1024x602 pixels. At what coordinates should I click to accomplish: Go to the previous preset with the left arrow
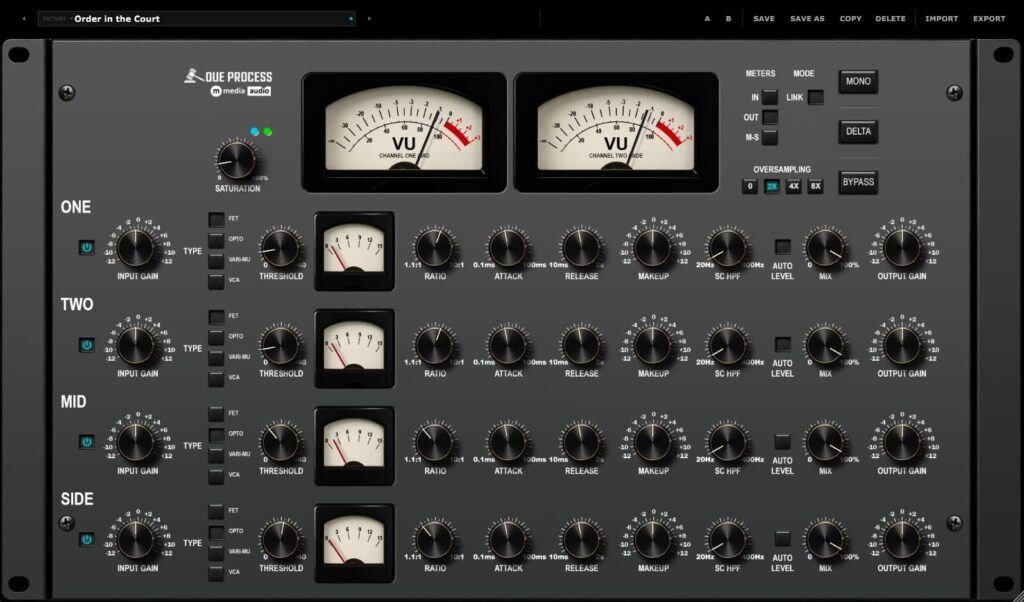[24, 19]
